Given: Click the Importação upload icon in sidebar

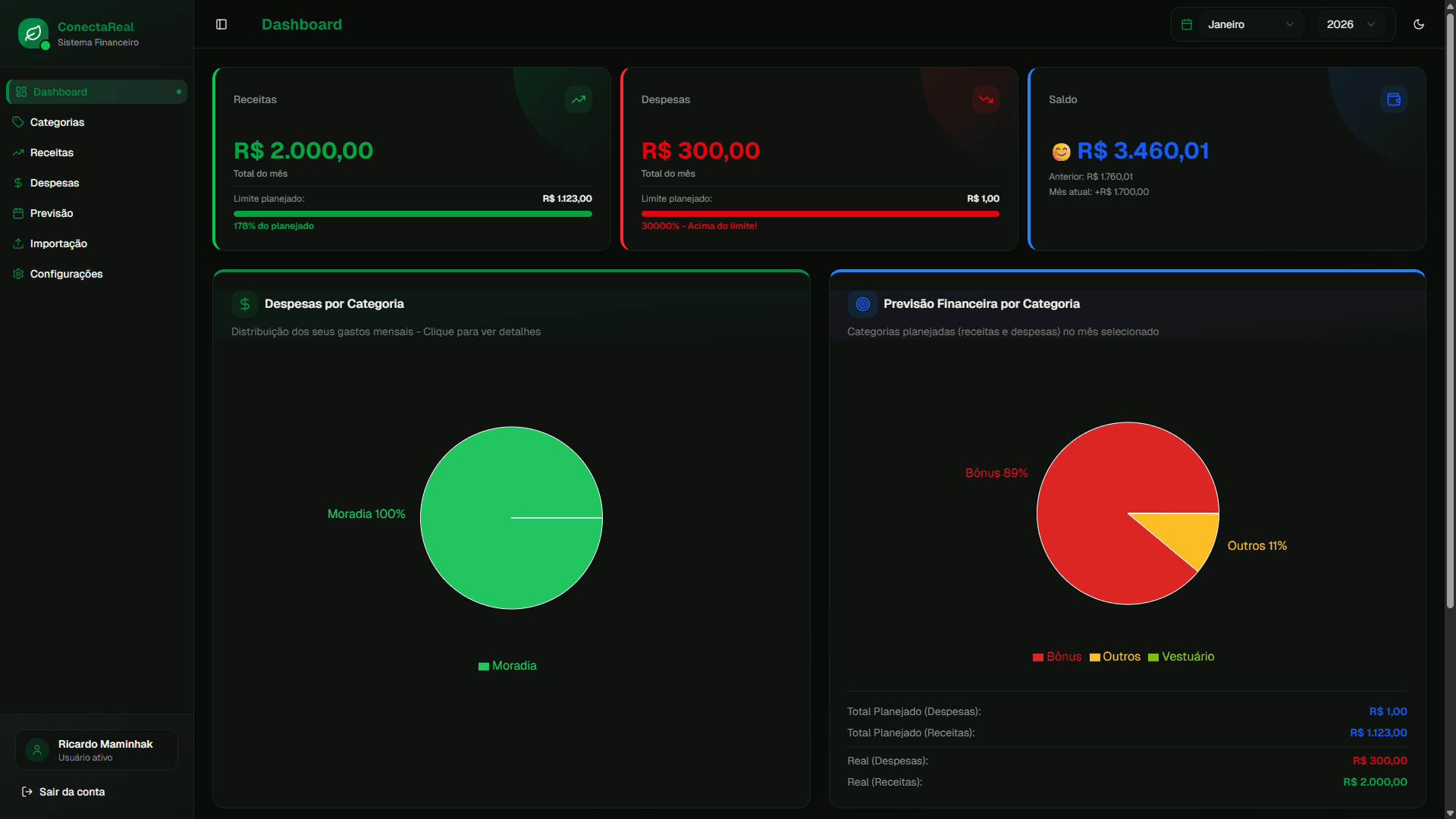Looking at the screenshot, I should pos(18,243).
